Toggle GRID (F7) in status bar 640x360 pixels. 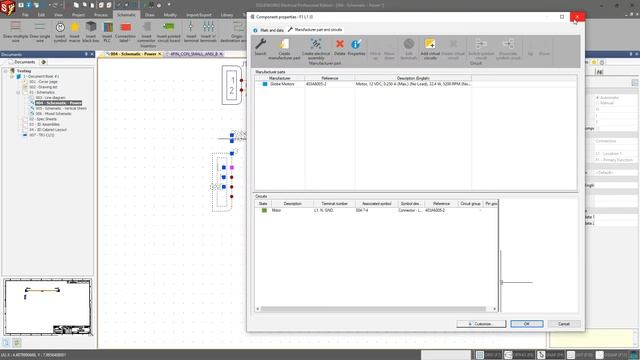tap(488, 355)
